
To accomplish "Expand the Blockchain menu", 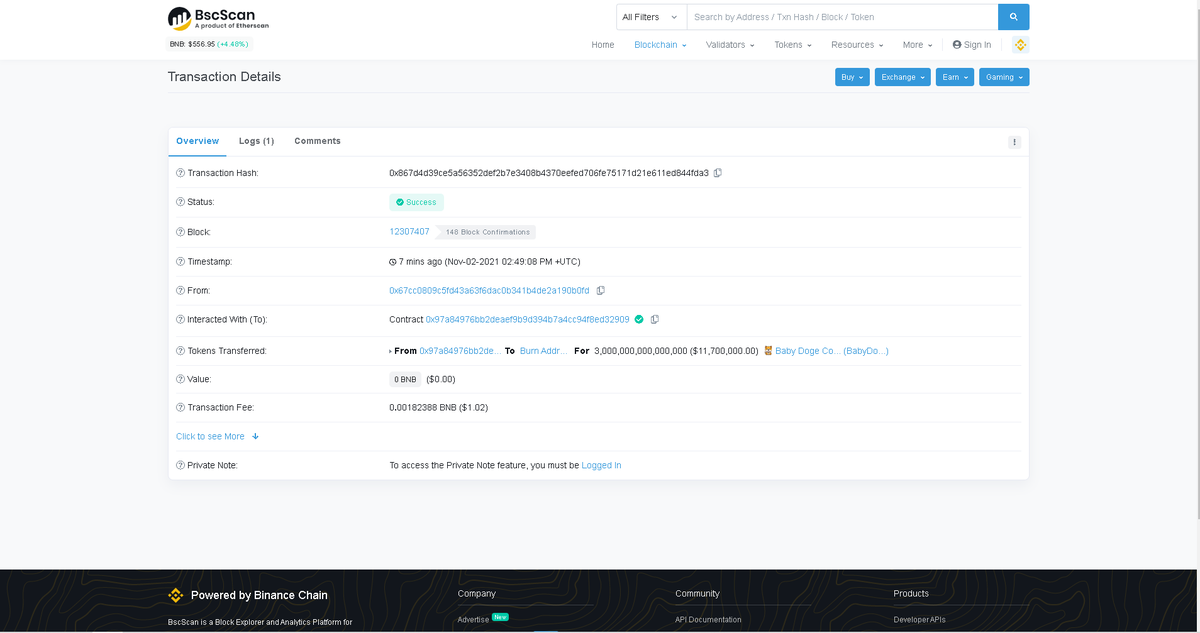I will 660,45.
